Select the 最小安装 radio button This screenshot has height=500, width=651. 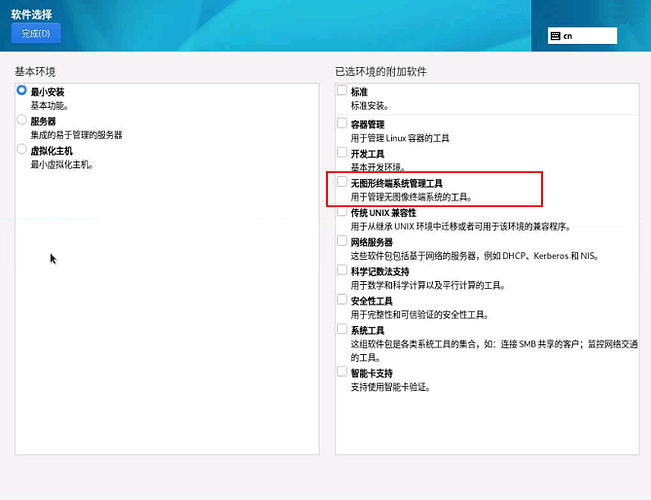[x=22, y=91]
